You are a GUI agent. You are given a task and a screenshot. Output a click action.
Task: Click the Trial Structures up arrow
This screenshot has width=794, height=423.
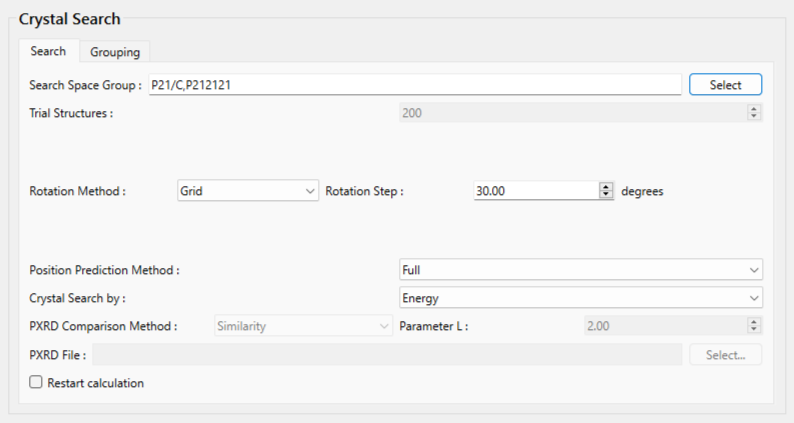point(753,109)
